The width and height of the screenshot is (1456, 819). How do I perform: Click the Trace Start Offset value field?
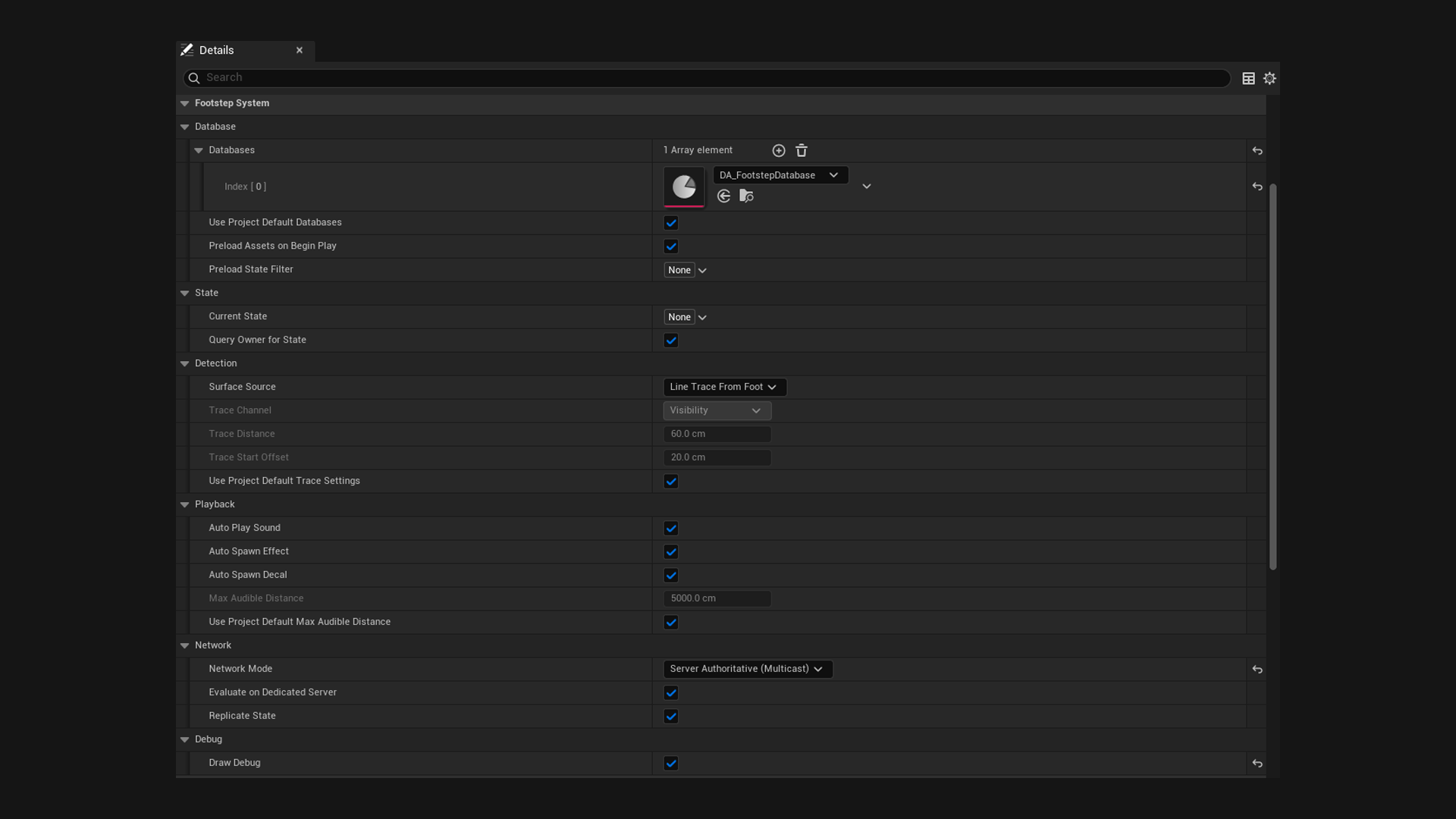[x=717, y=458]
